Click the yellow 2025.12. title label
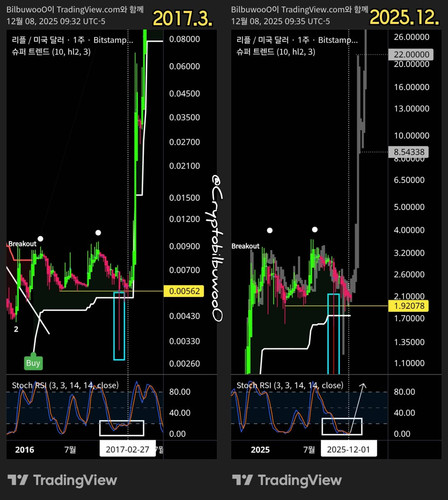 404,17
